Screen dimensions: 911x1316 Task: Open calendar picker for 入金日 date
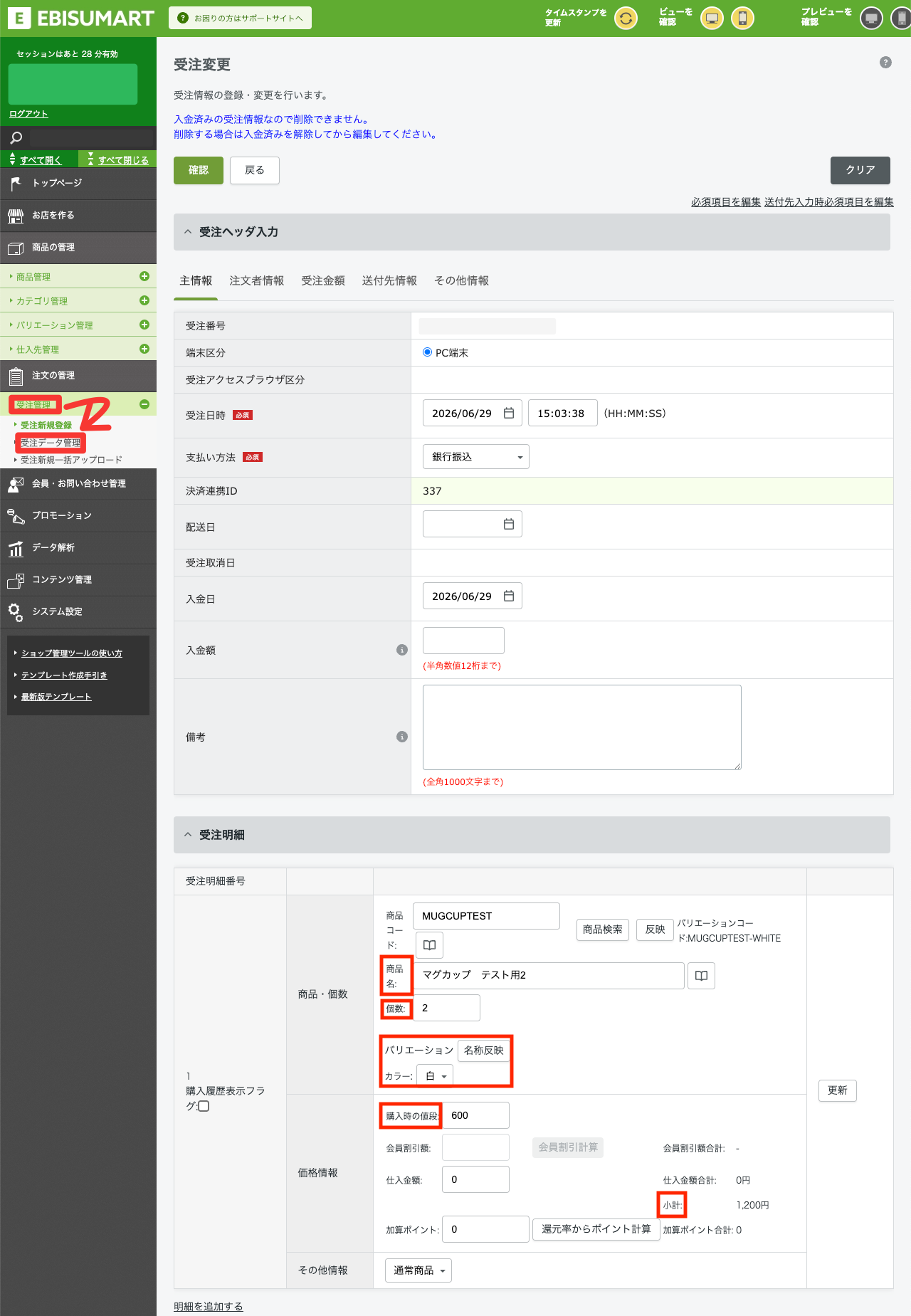pyautogui.click(x=509, y=596)
